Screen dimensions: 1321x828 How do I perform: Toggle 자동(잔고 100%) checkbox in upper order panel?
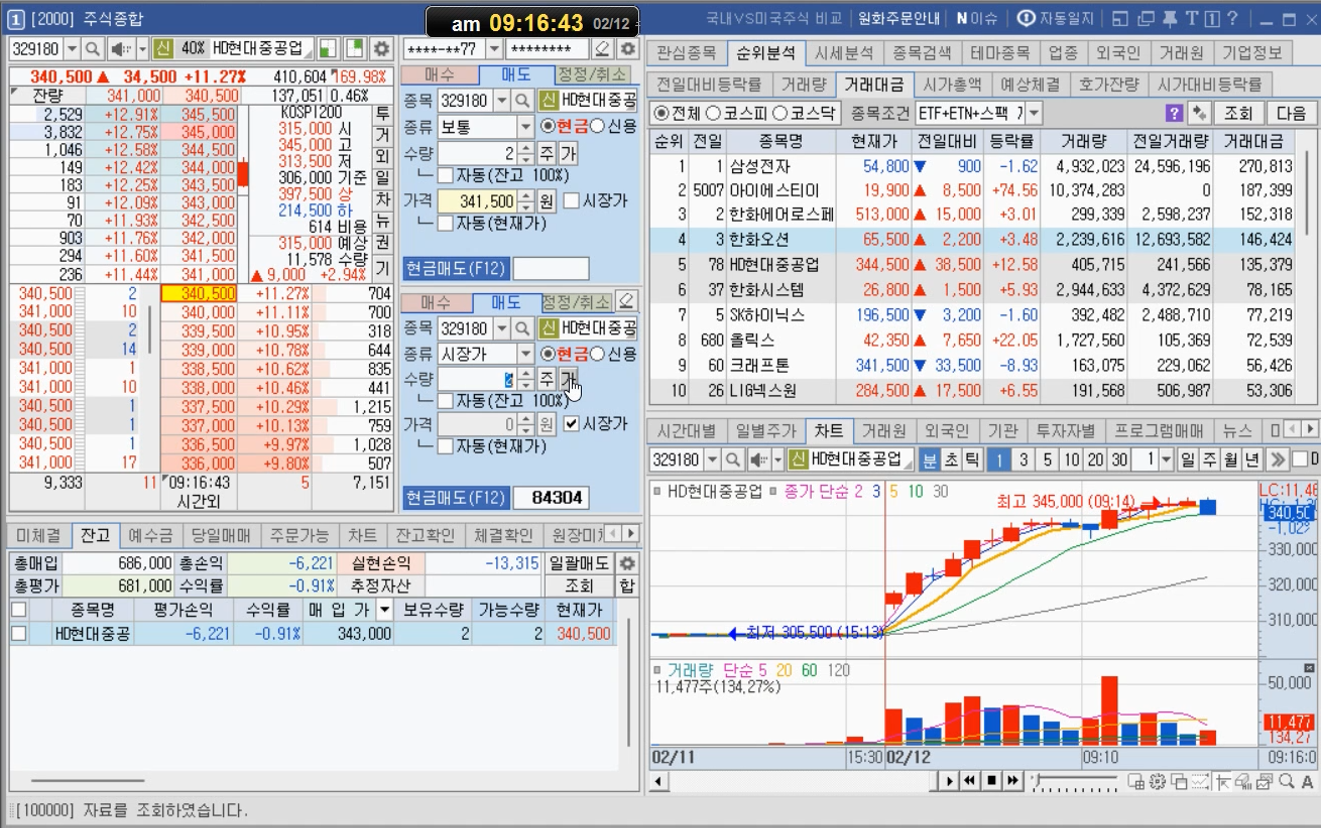pos(446,175)
